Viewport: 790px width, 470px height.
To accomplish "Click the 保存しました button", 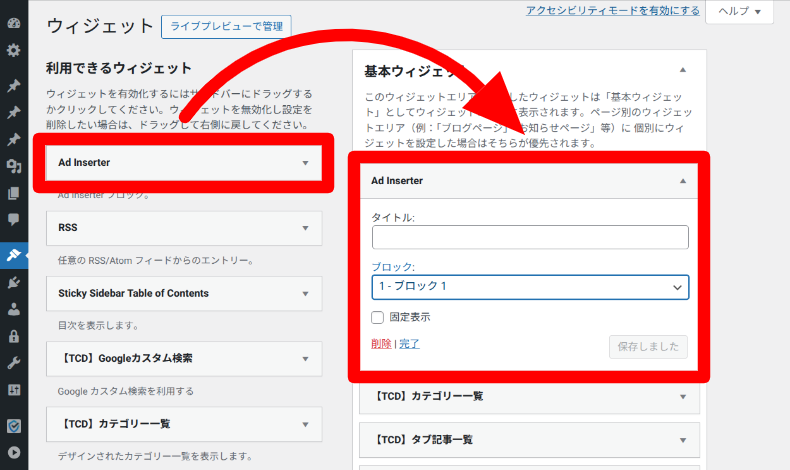I will tap(648, 347).
